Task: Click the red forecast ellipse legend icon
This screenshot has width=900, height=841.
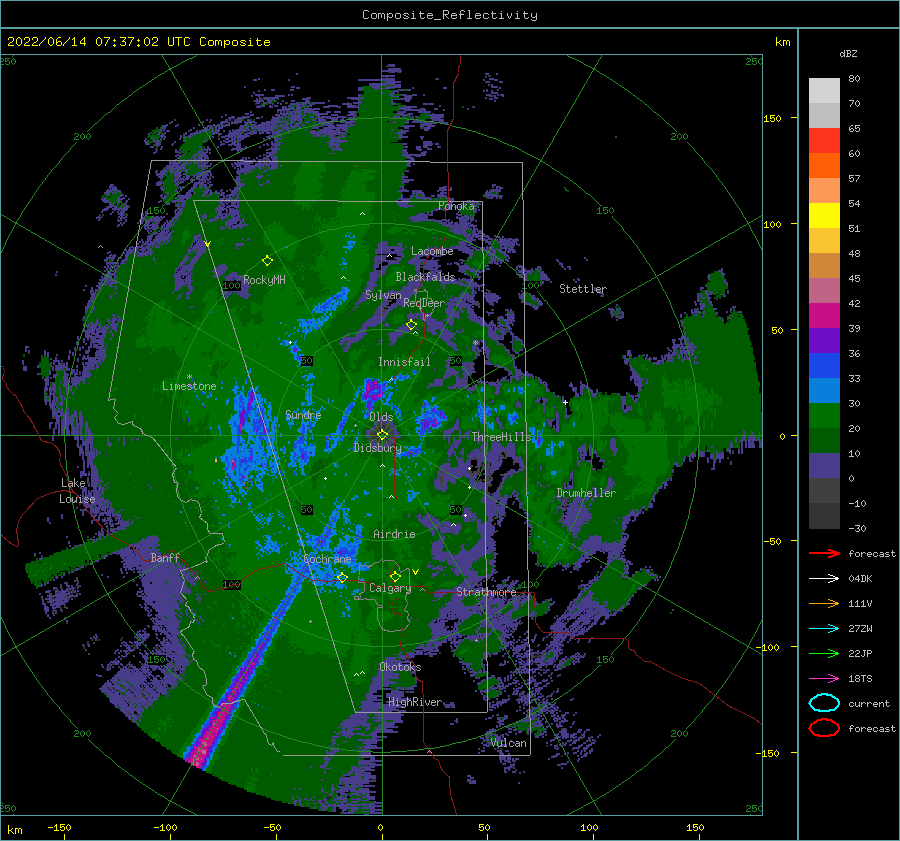Action: tap(824, 728)
